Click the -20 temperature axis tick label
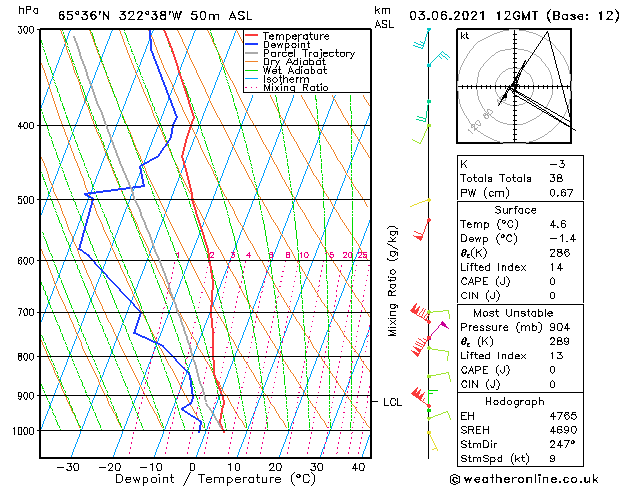 [110, 467]
